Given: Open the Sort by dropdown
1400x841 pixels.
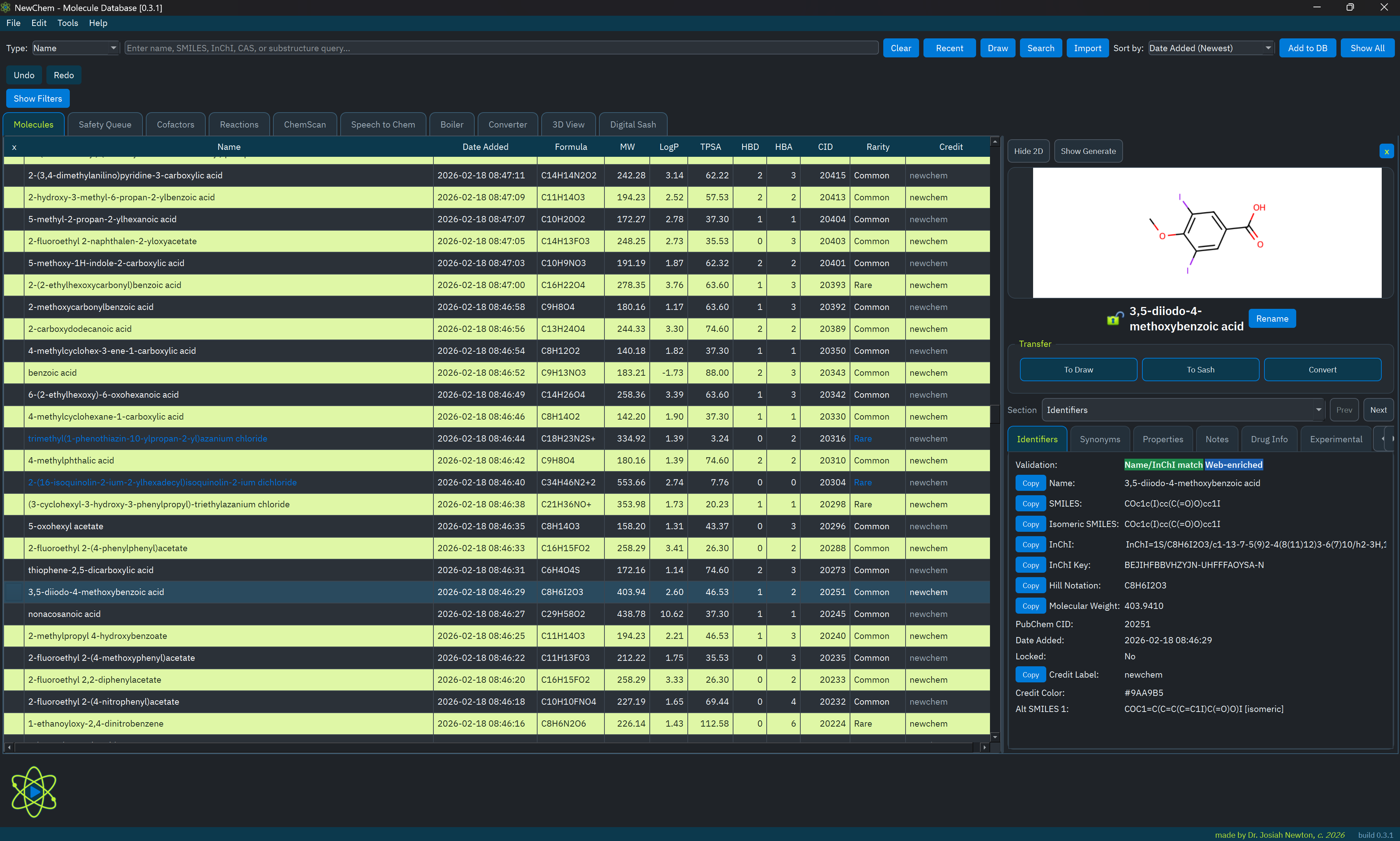Looking at the screenshot, I should pos(1210,48).
